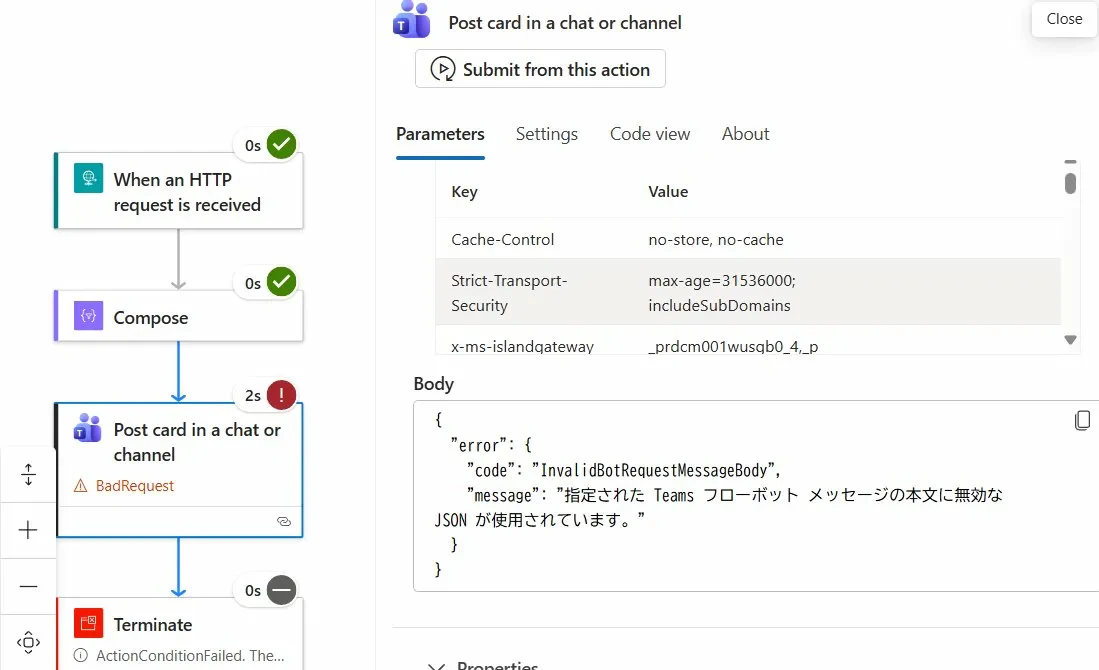Zoom out with the minus button
Viewport: 1099px width, 670px height.
[x=28, y=586]
